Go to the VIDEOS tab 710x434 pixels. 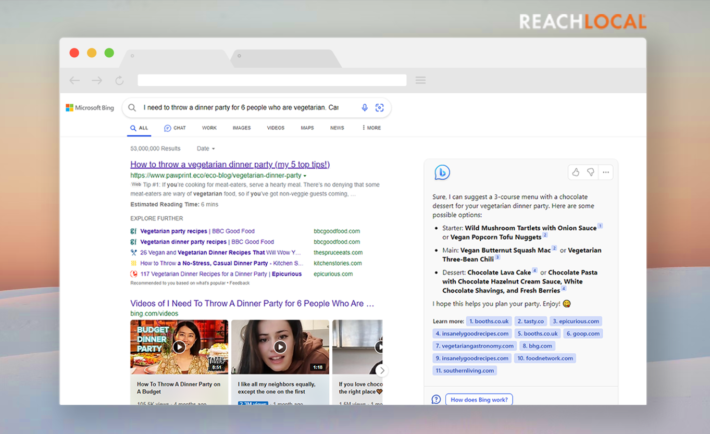[x=276, y=128]
